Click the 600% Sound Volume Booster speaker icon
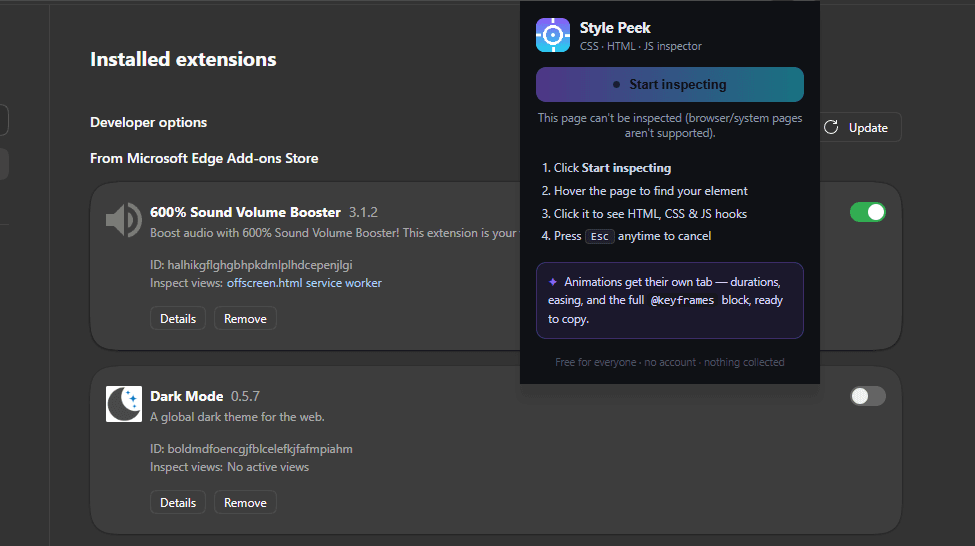 (124, 220)
